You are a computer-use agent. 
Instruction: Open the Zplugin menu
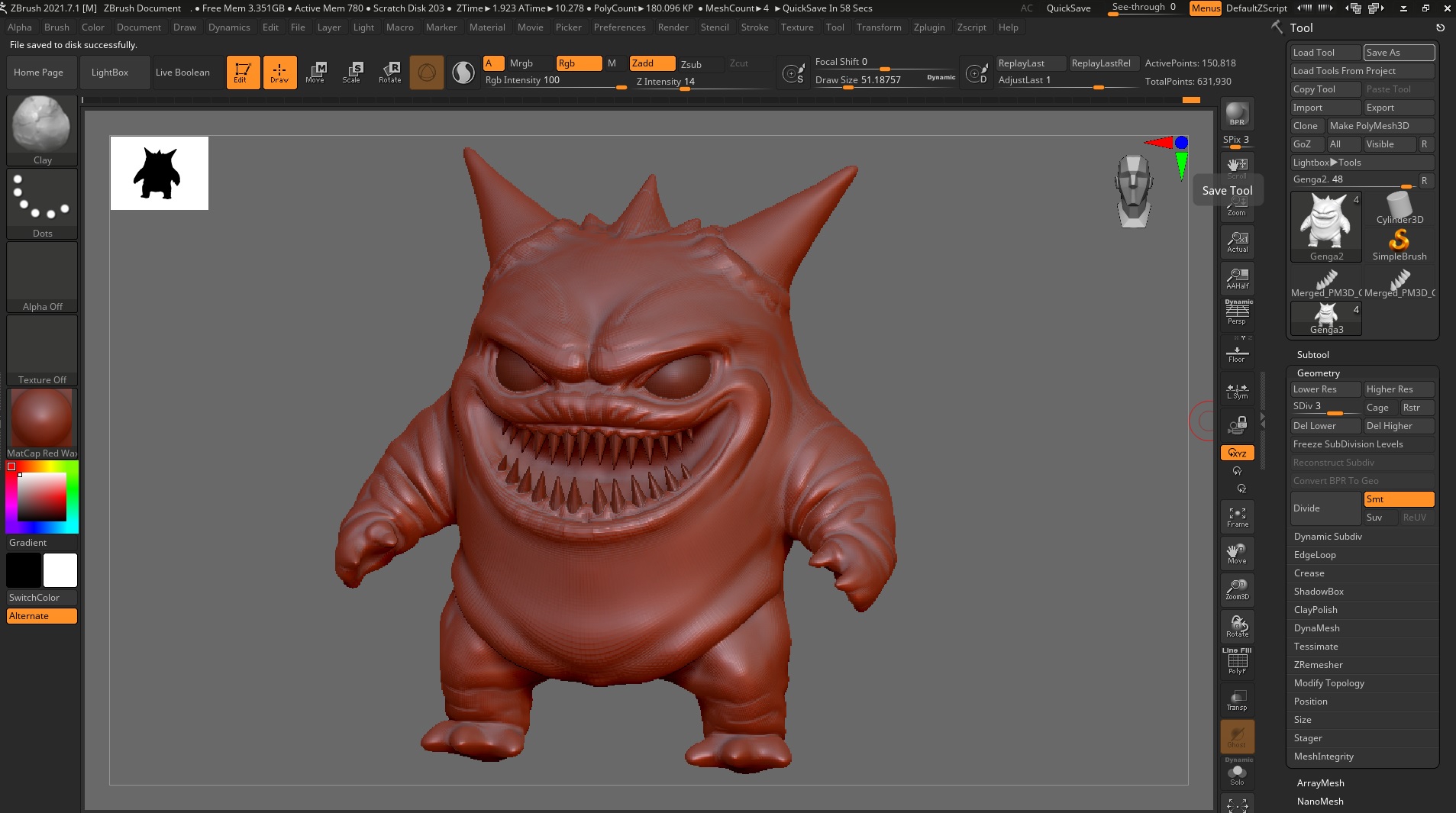point(928,27)
